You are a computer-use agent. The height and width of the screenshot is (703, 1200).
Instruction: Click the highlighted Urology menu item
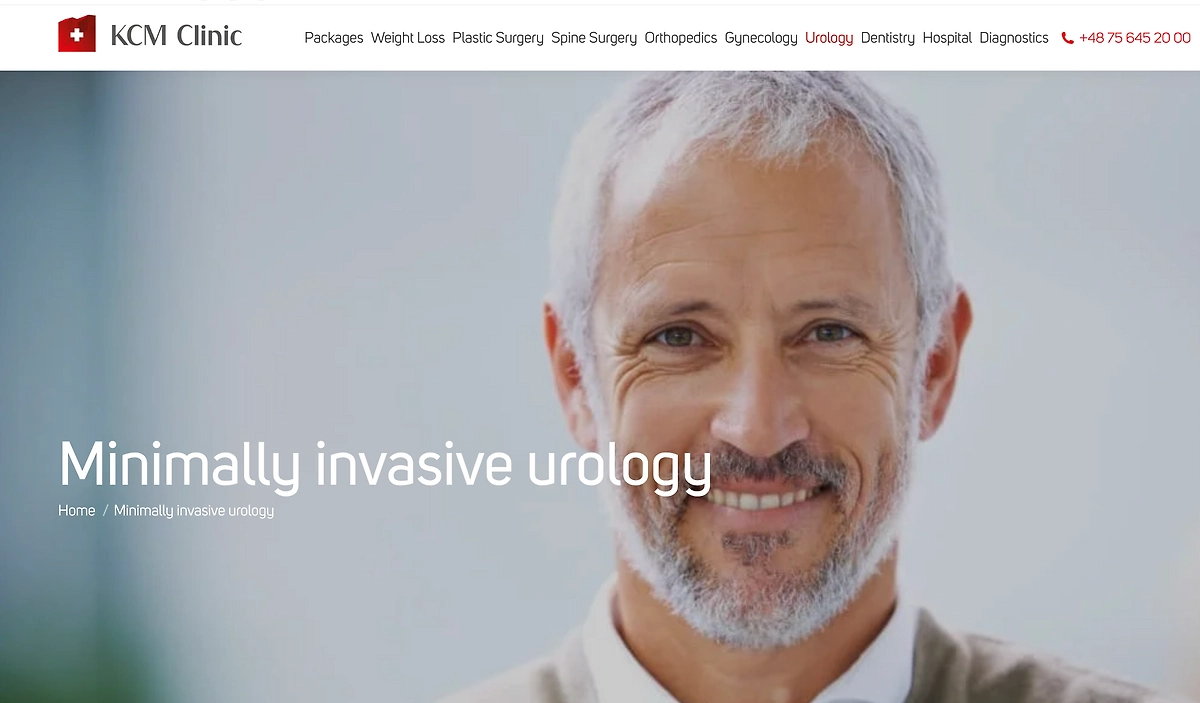coord(829,38)
